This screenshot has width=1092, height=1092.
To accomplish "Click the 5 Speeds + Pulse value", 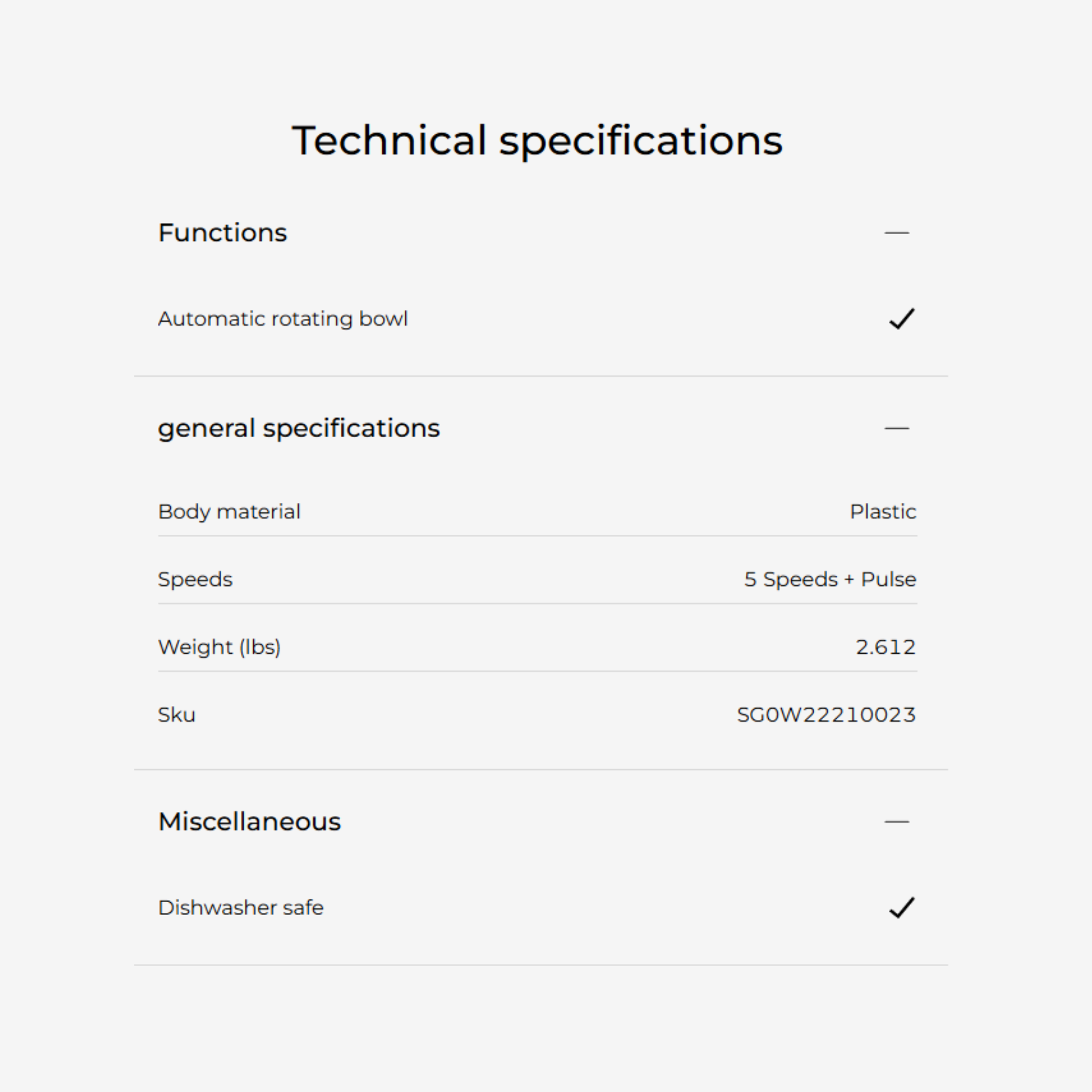I will tap(830, 580).
